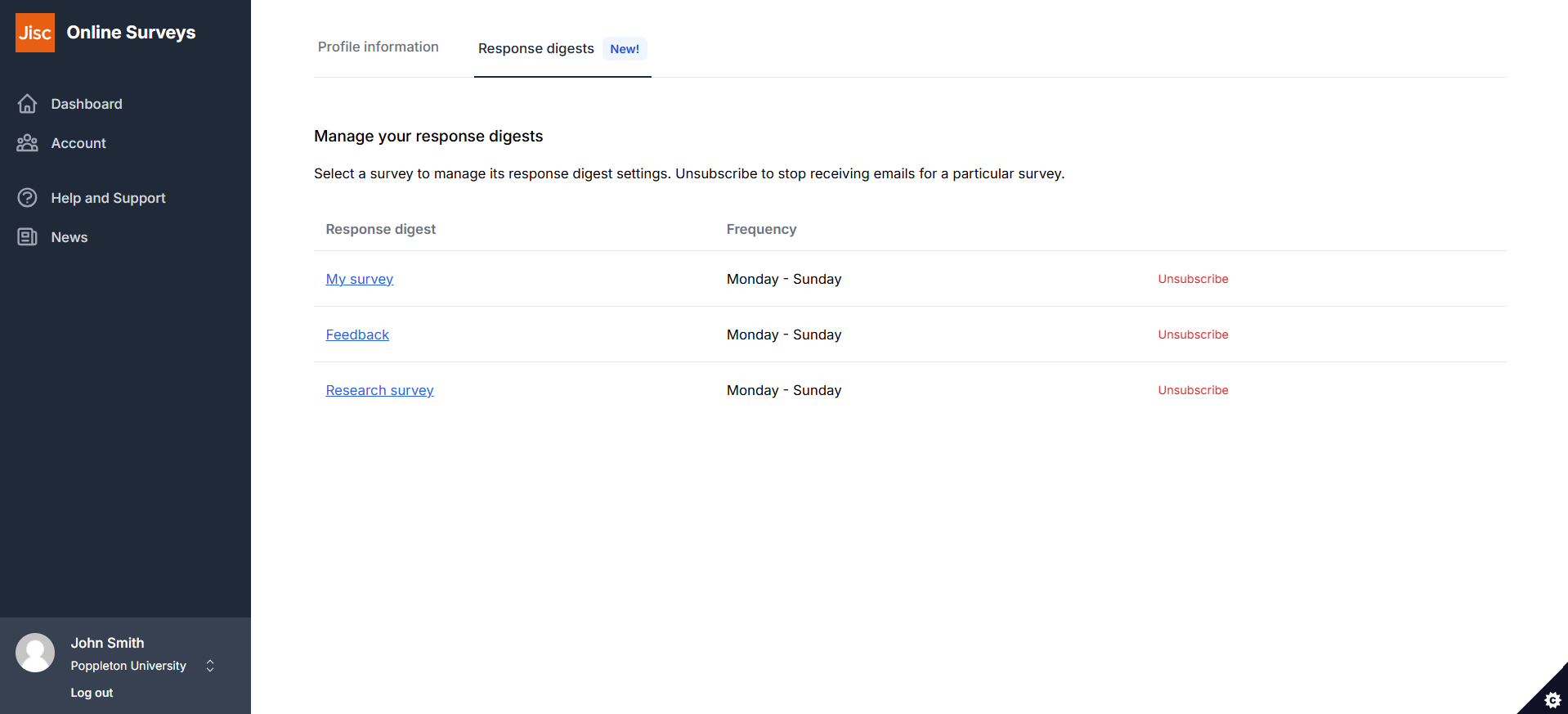
Task: Click the John Smith user name
Action: [107, 643]
